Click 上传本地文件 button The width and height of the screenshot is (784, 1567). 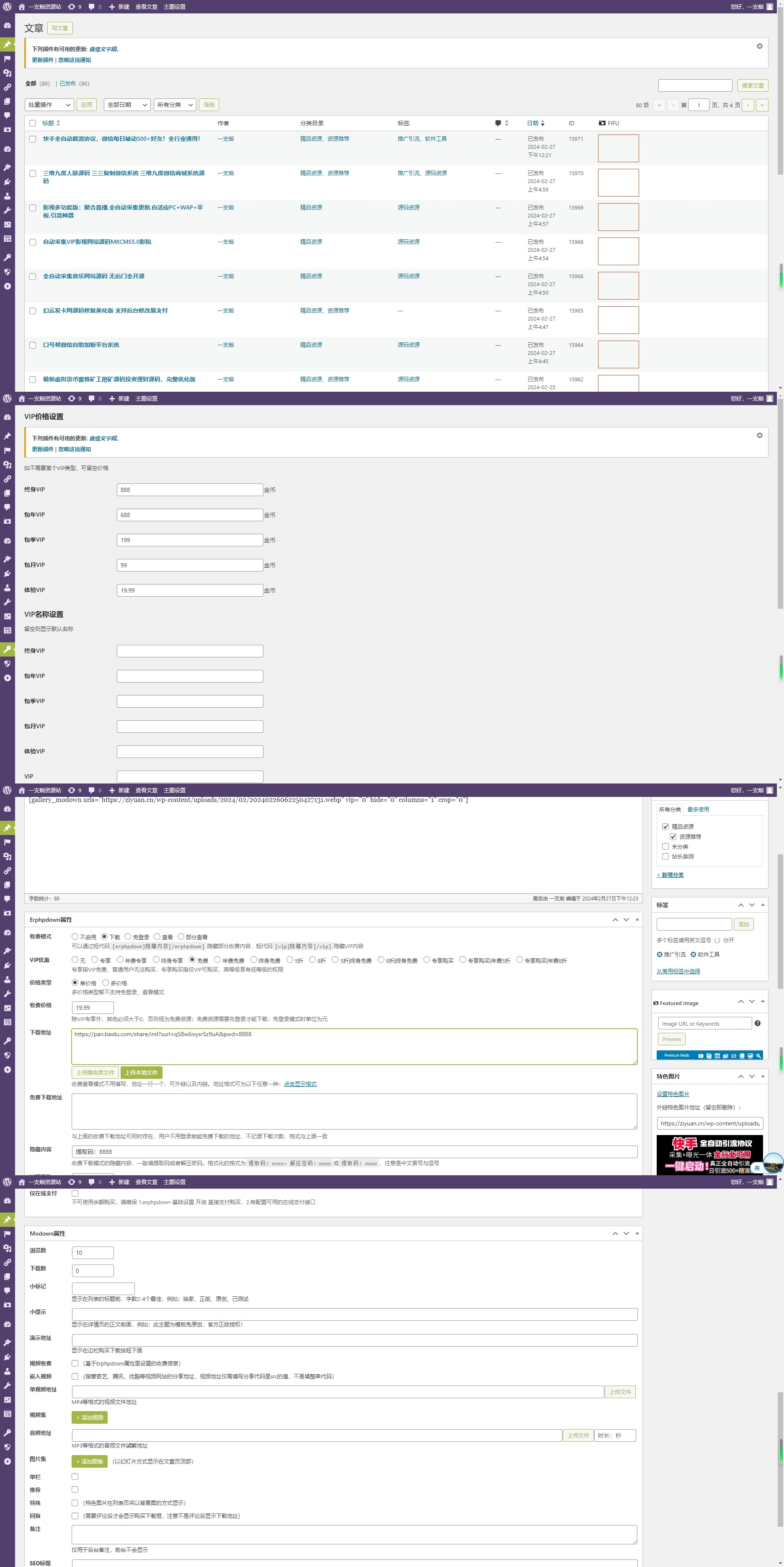(x=141, y=1073)
